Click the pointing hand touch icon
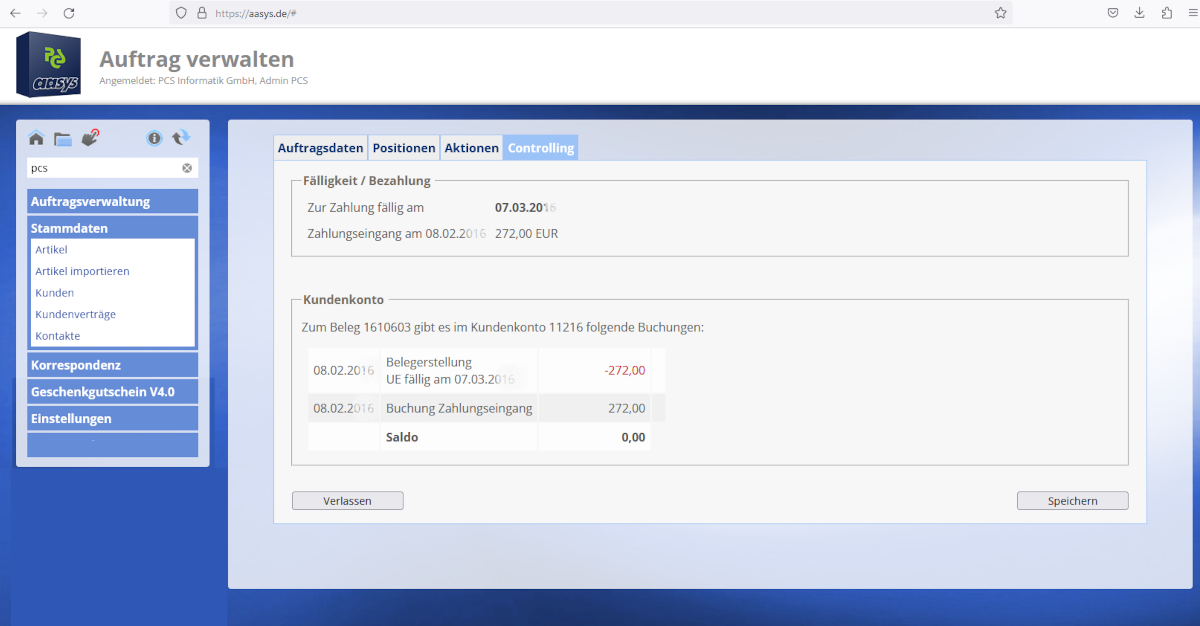This screenshot has width=1200, height=626. tap(90, 138)
